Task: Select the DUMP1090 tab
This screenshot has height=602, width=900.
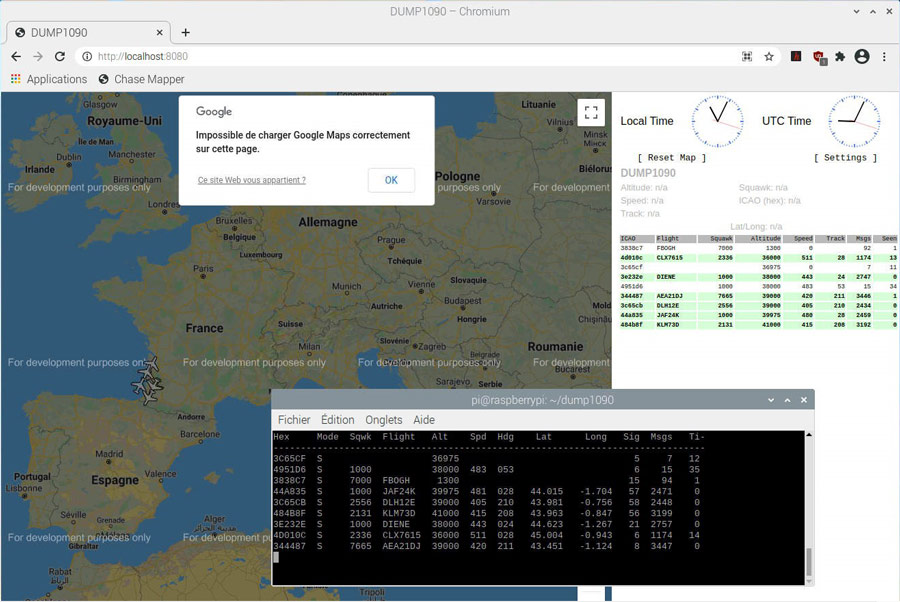Action: tap(89, 33)
